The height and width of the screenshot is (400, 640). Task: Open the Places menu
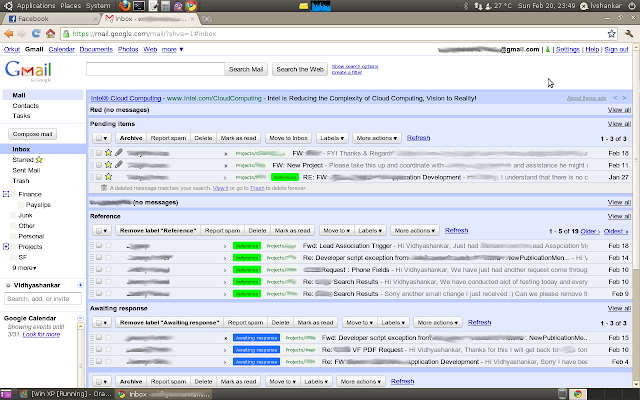[70, 6]
